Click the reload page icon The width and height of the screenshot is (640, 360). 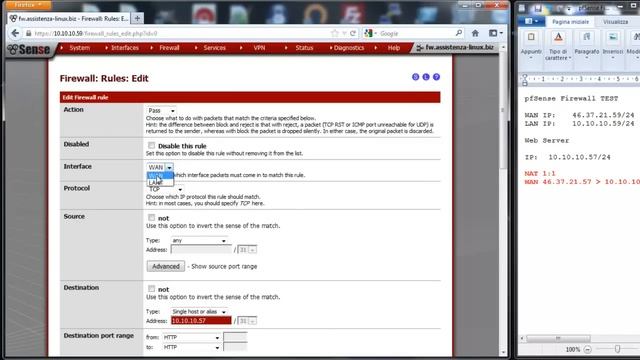353,33
